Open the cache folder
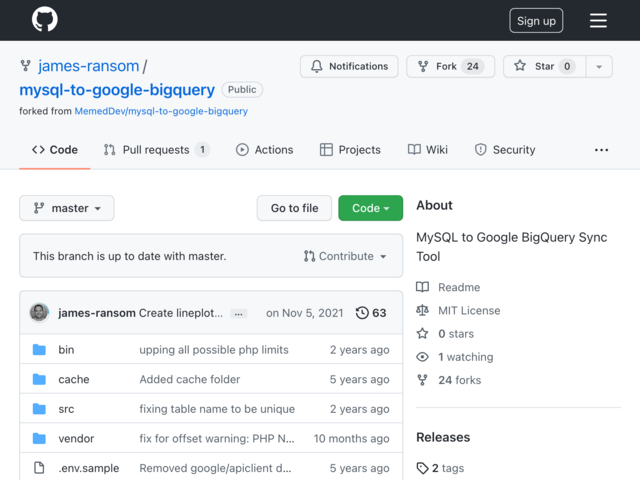This screenshot has height=480, width=640. [74, 379]
